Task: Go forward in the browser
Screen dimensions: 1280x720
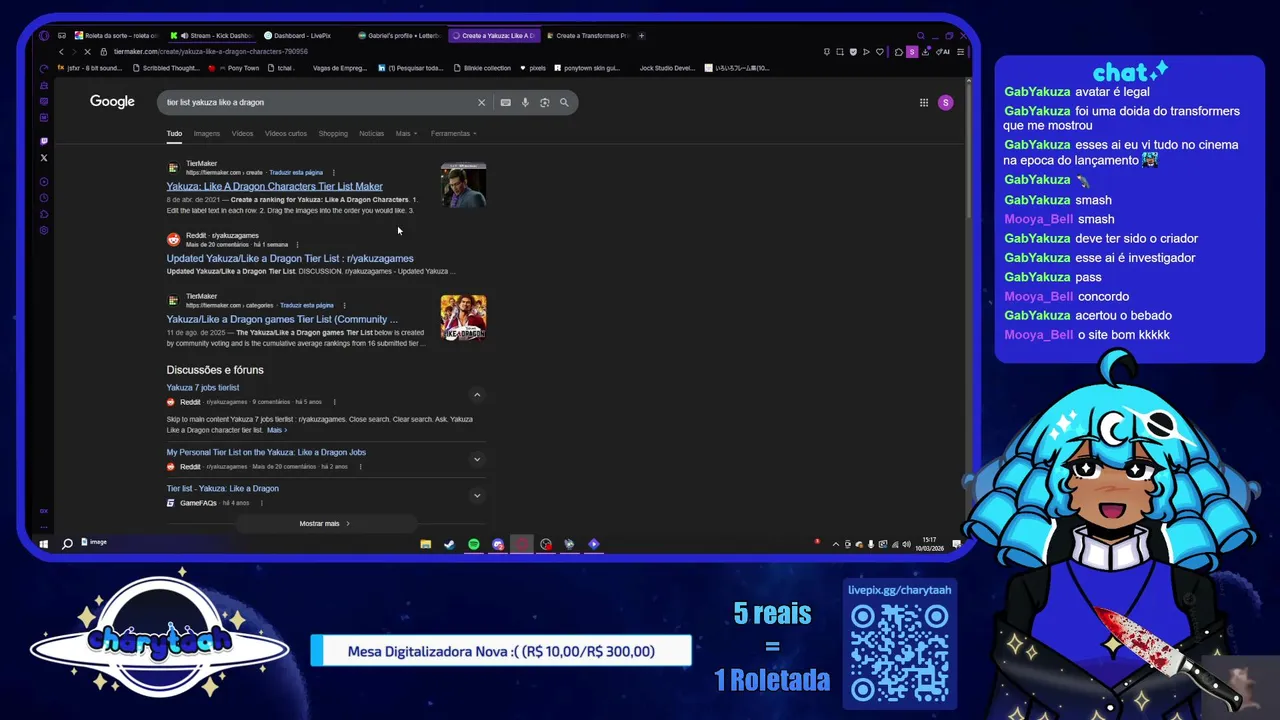Action: pyautogui.click(x=74, y=51)
